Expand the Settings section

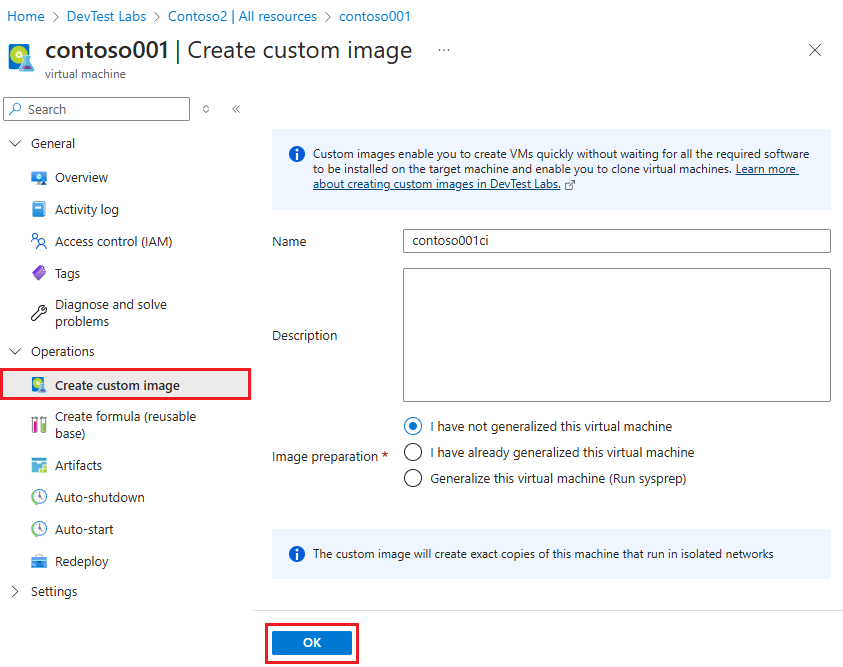coord(15,591)
